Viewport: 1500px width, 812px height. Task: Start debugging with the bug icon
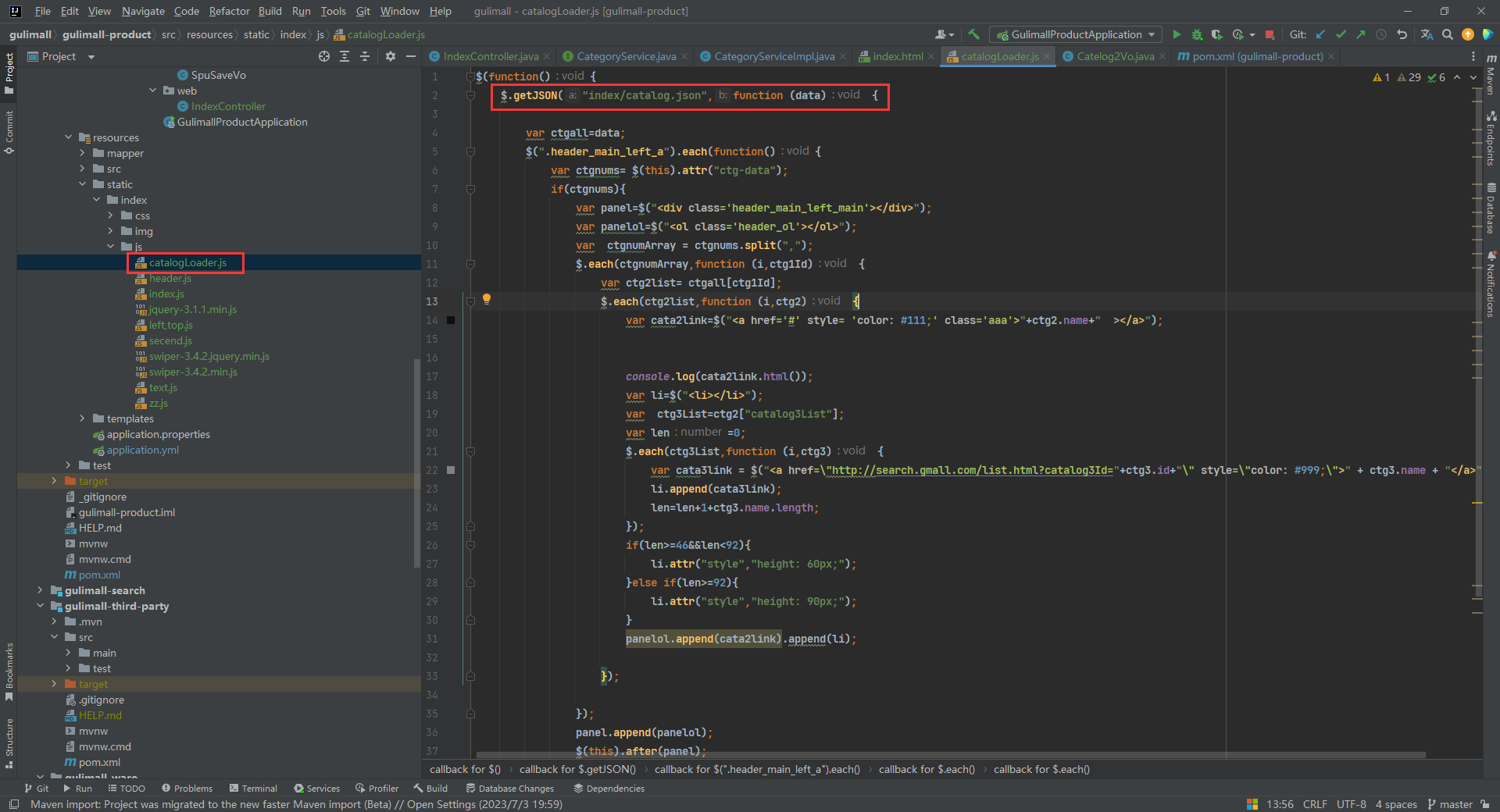1197,34
